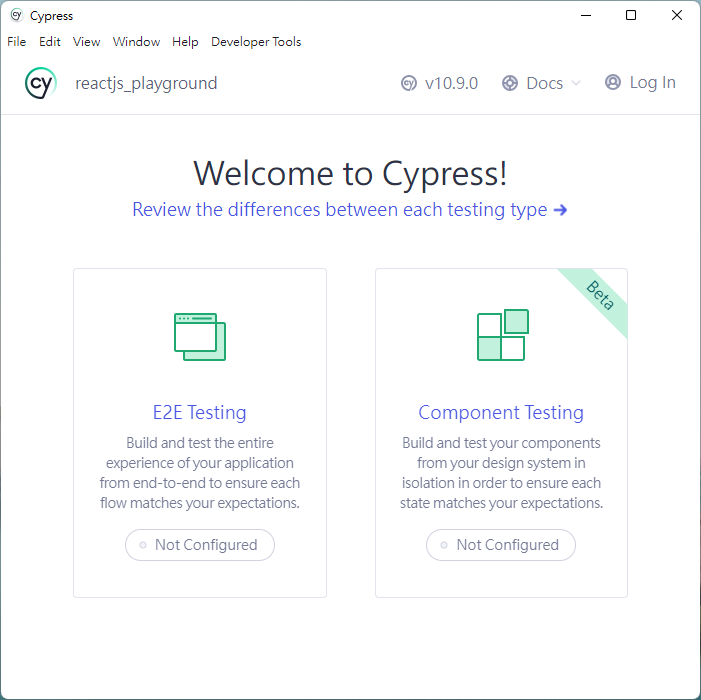Open the View menu
Image resolution: width=701 pixels, height=700 pixels.
[87, 42]
